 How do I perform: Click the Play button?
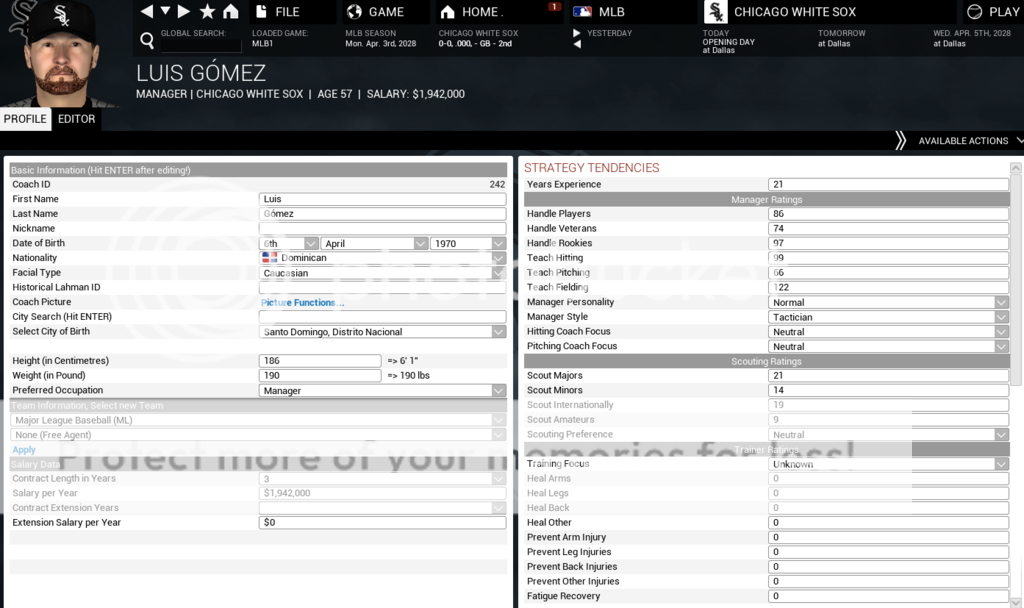993,12
